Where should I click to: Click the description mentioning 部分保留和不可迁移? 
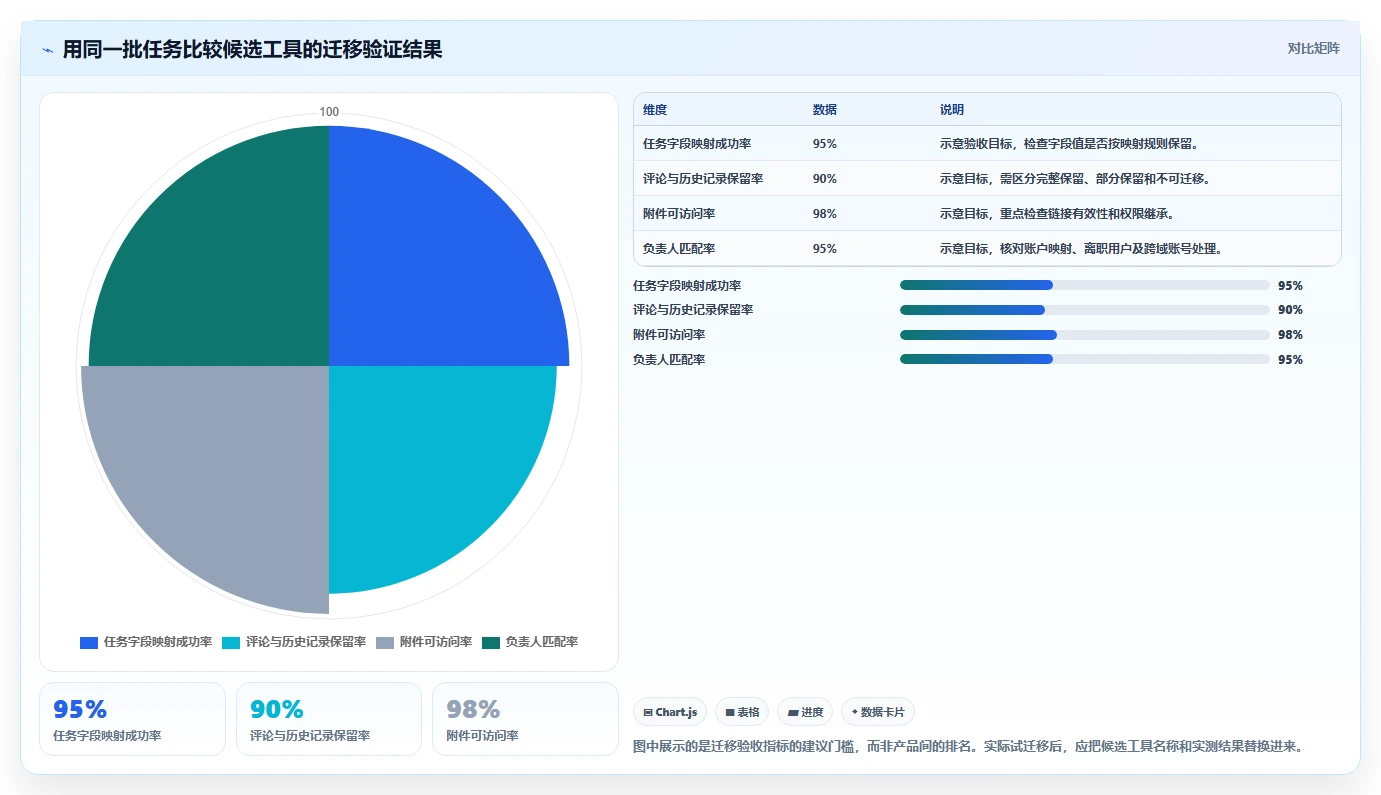(1075, 179)
